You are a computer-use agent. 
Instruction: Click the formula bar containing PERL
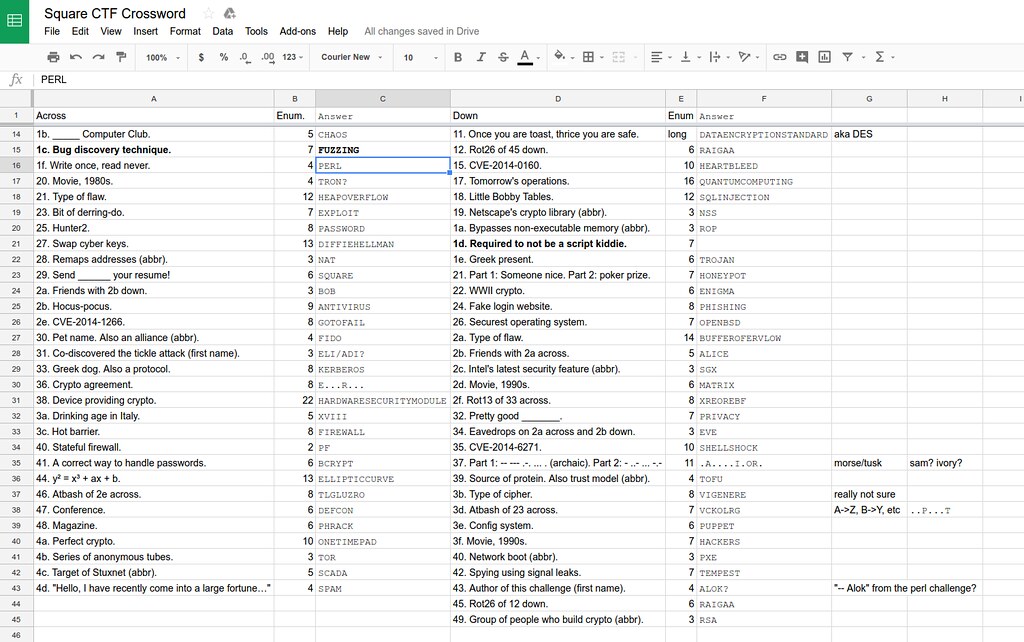click(529, 80)
